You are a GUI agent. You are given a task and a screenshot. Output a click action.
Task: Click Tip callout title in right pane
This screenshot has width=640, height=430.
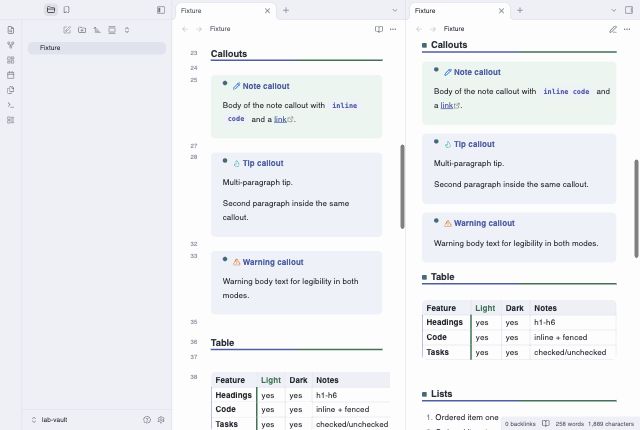point(474,144)
